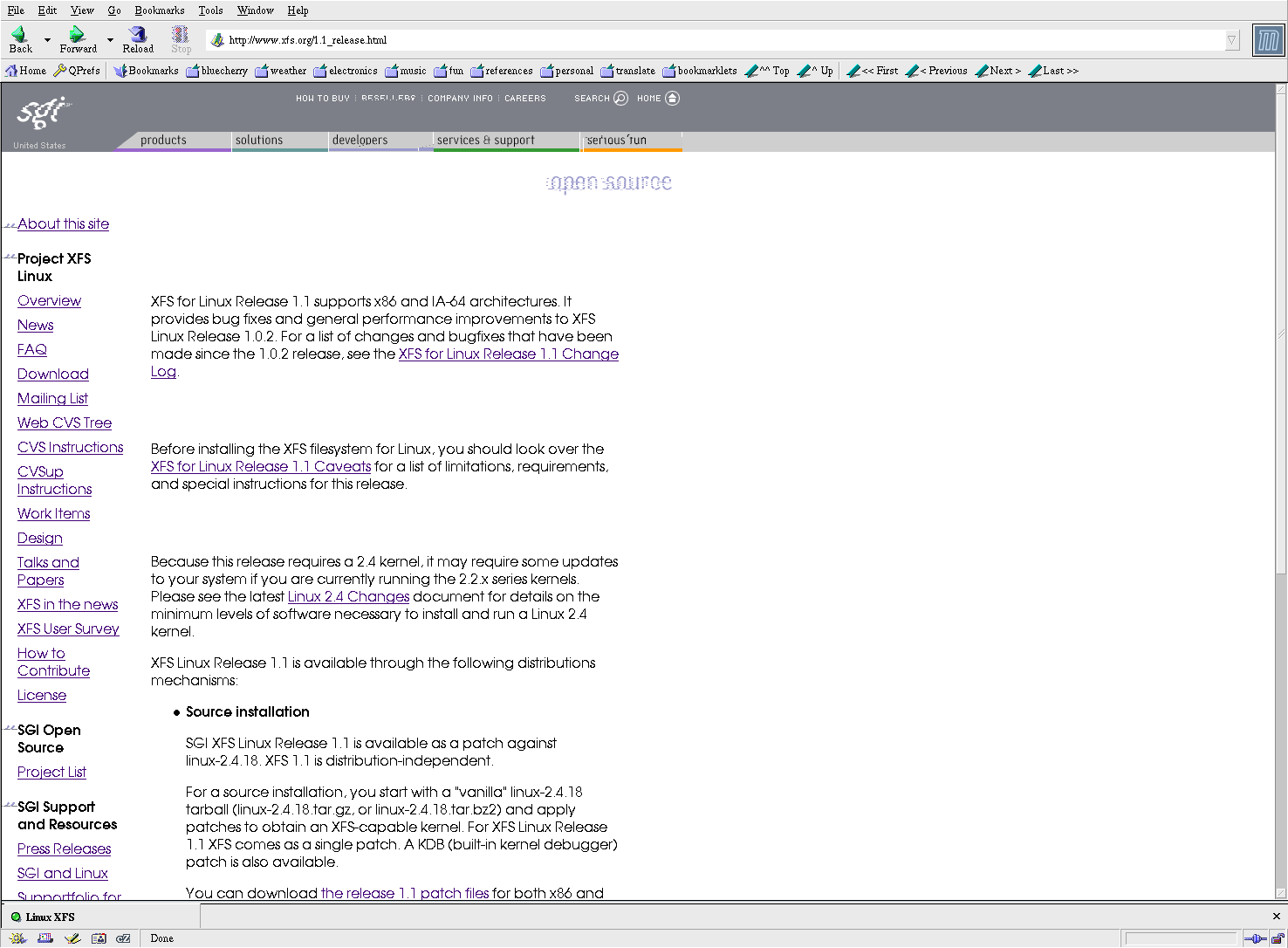Open Mail from the status bar icon
The width and height of the screenshot is (1288, 948).
[45, 938]
